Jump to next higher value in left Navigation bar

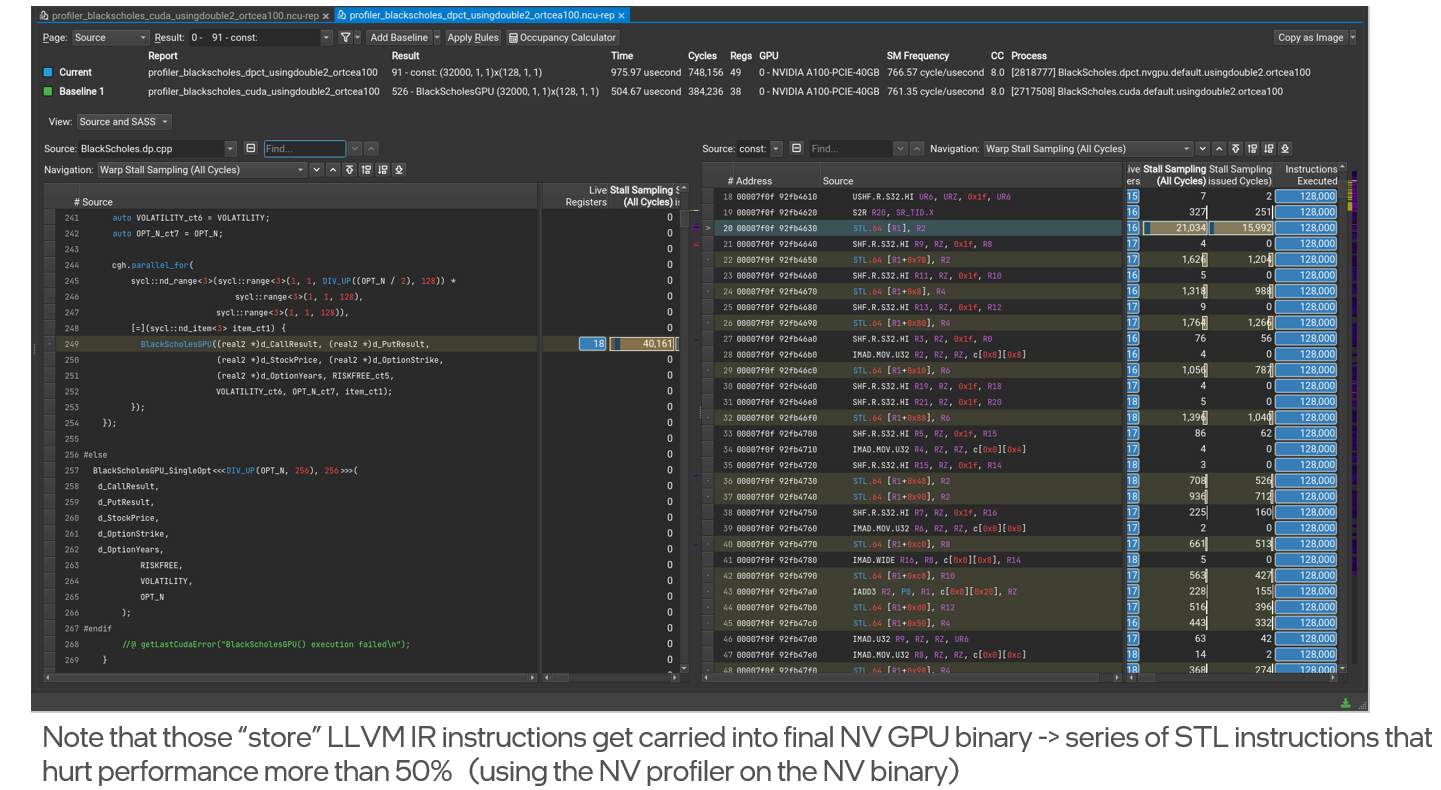point(366,170)
